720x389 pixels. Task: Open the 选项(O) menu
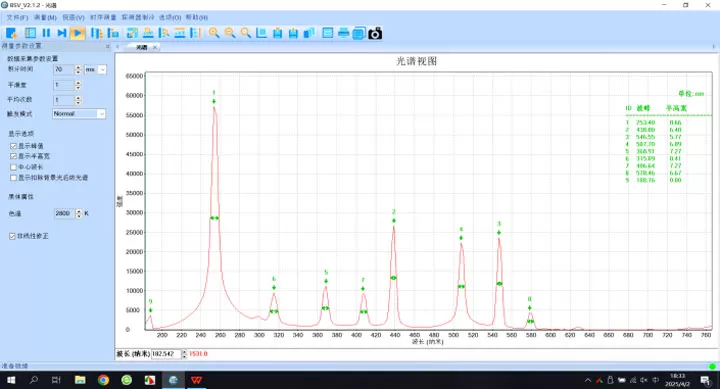point(170,17)
